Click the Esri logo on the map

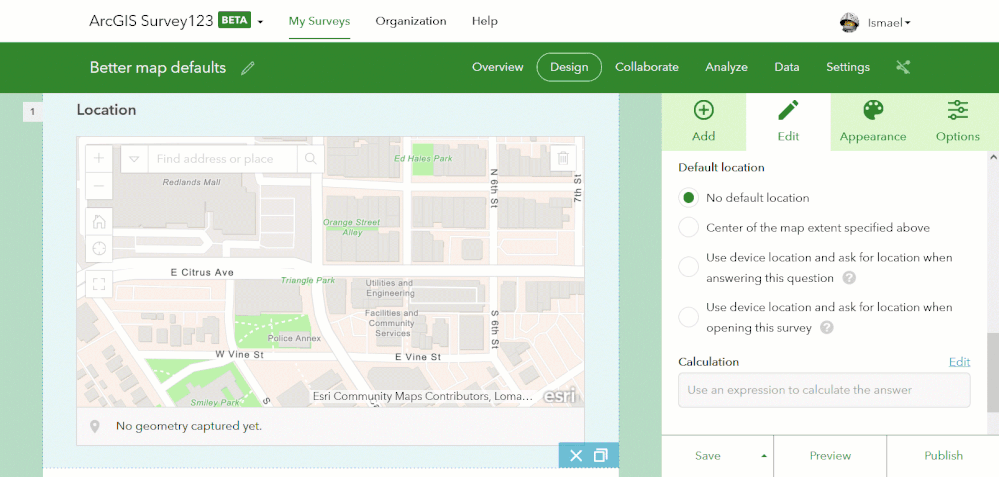(x=559, y=396)
